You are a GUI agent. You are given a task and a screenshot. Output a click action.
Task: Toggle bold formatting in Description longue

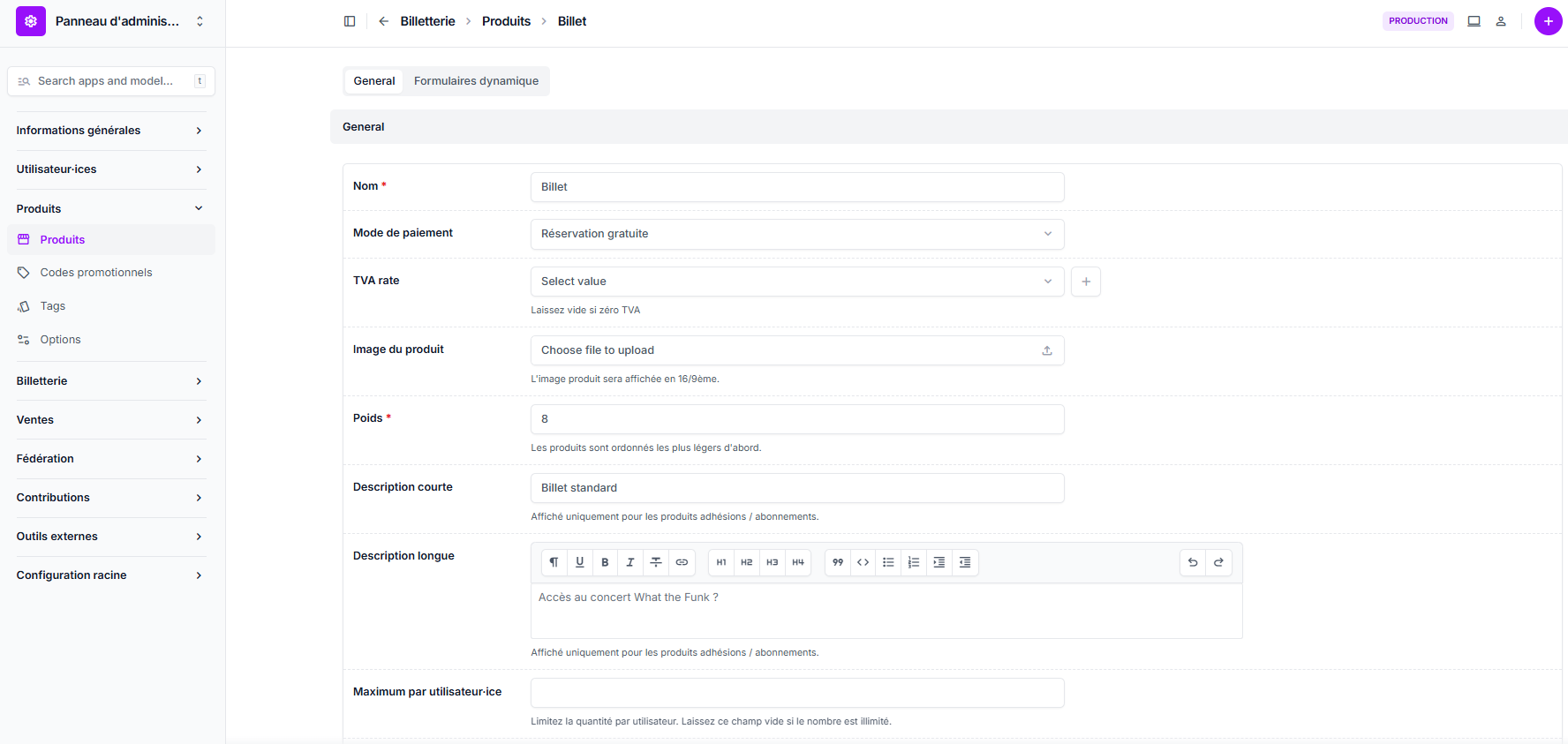click(605, 562)
